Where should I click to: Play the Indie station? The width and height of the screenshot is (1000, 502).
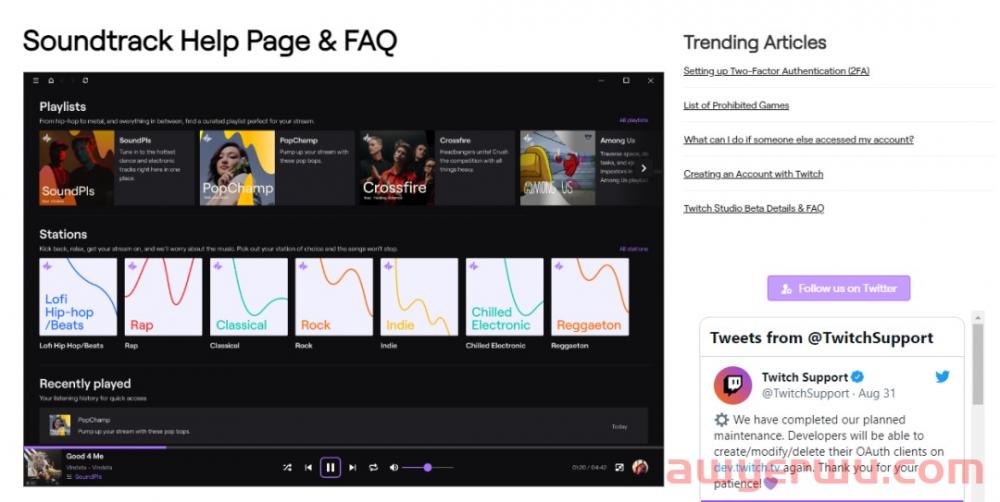pyautogui.click(x=419, y=297)
